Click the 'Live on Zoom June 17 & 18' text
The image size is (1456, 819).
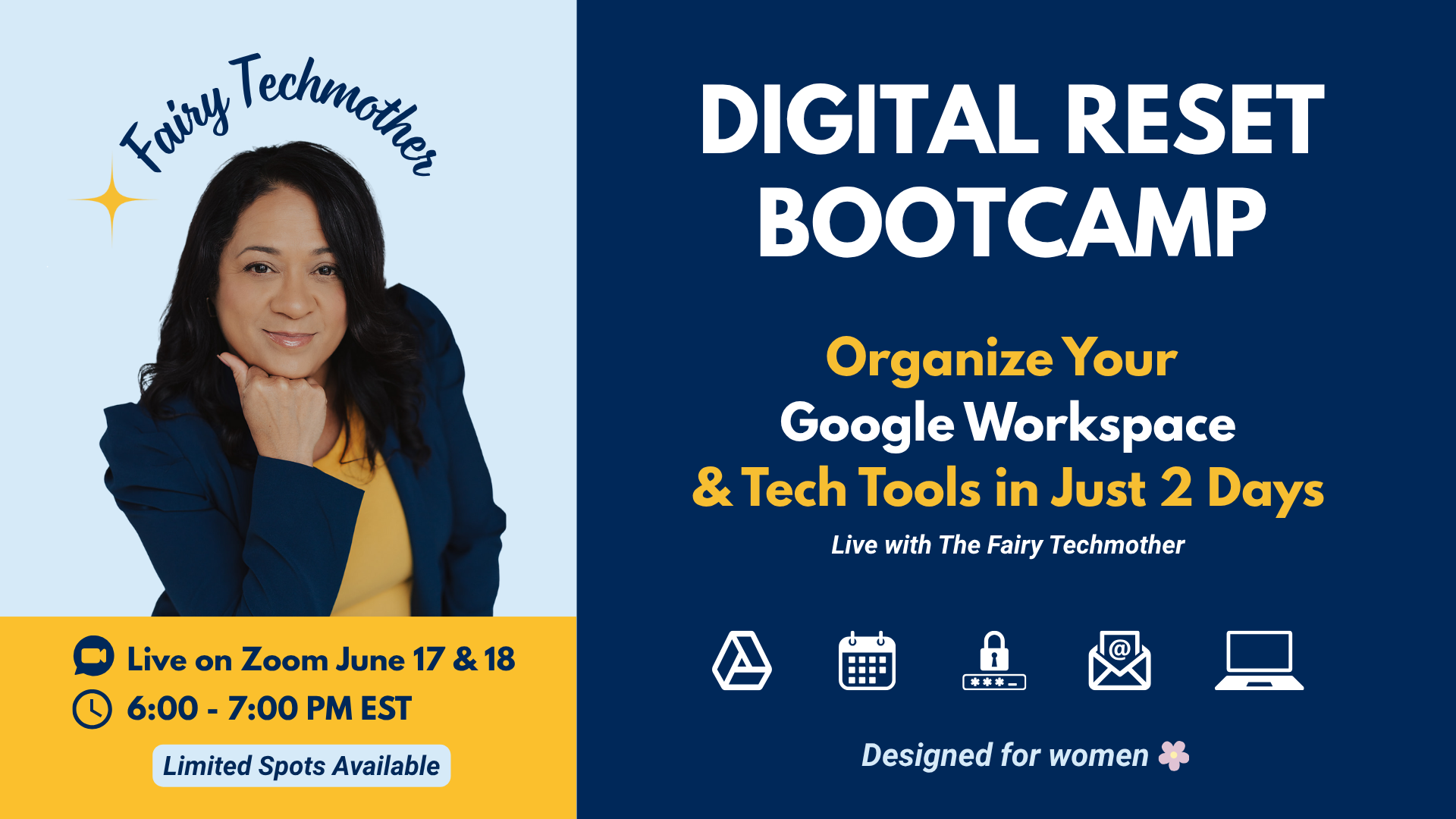321,659
